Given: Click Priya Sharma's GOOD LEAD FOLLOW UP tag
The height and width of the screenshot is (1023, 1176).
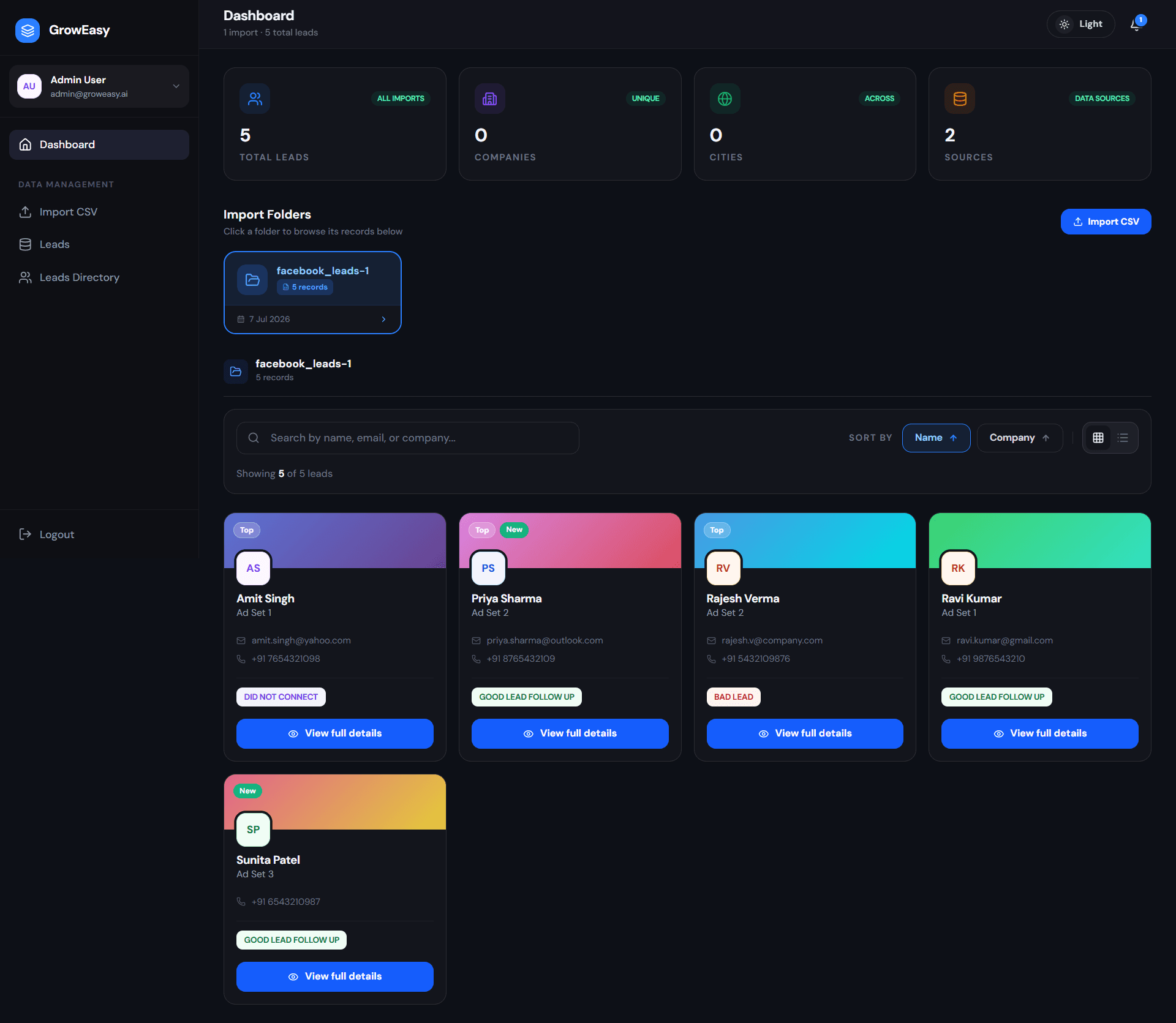Looking at the screenshot, I should 527,697.
